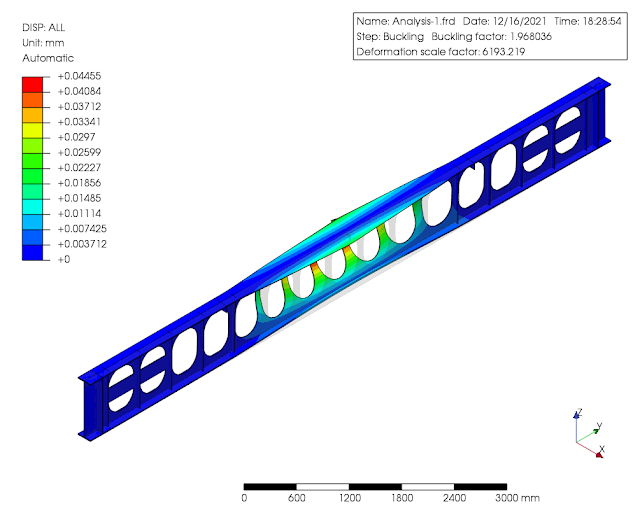Click the 'Automatic' legend label
The width and height of the screenshot is (640, 506).
48,58
